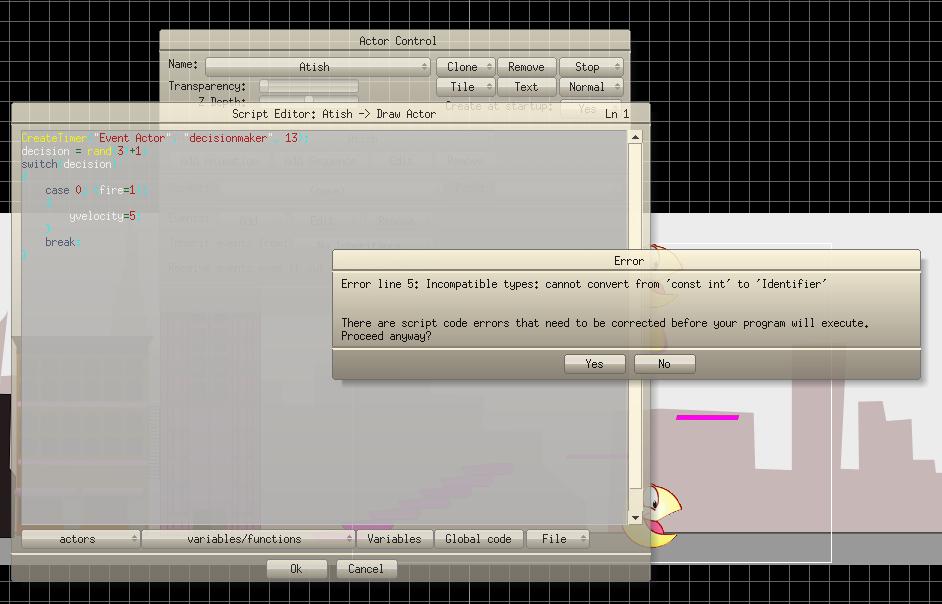Select the bird actor in the scene
942x604 pixels.
pyautogui.click(x=661, y=516)
